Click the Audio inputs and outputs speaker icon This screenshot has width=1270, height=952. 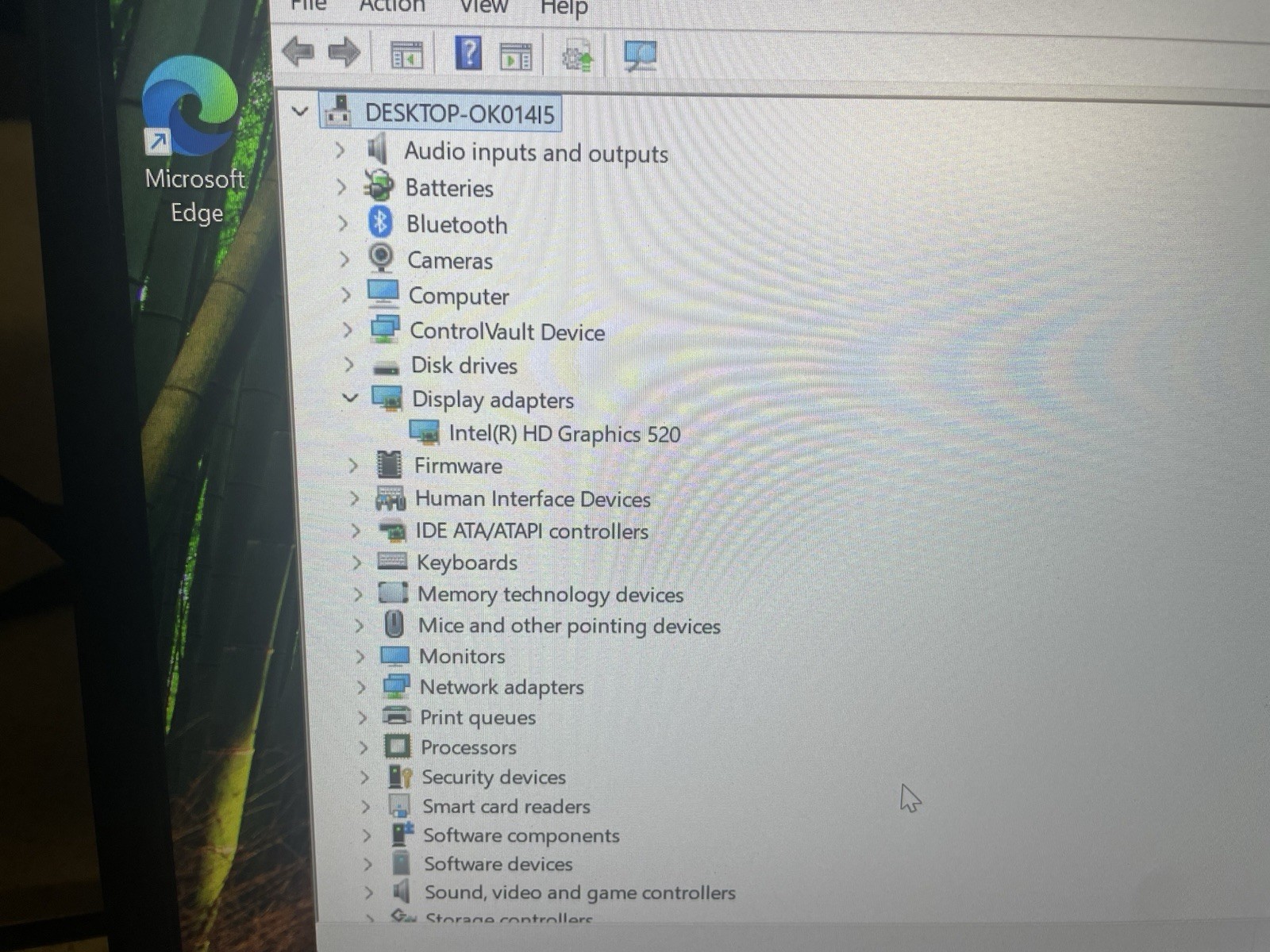point(378,149)
